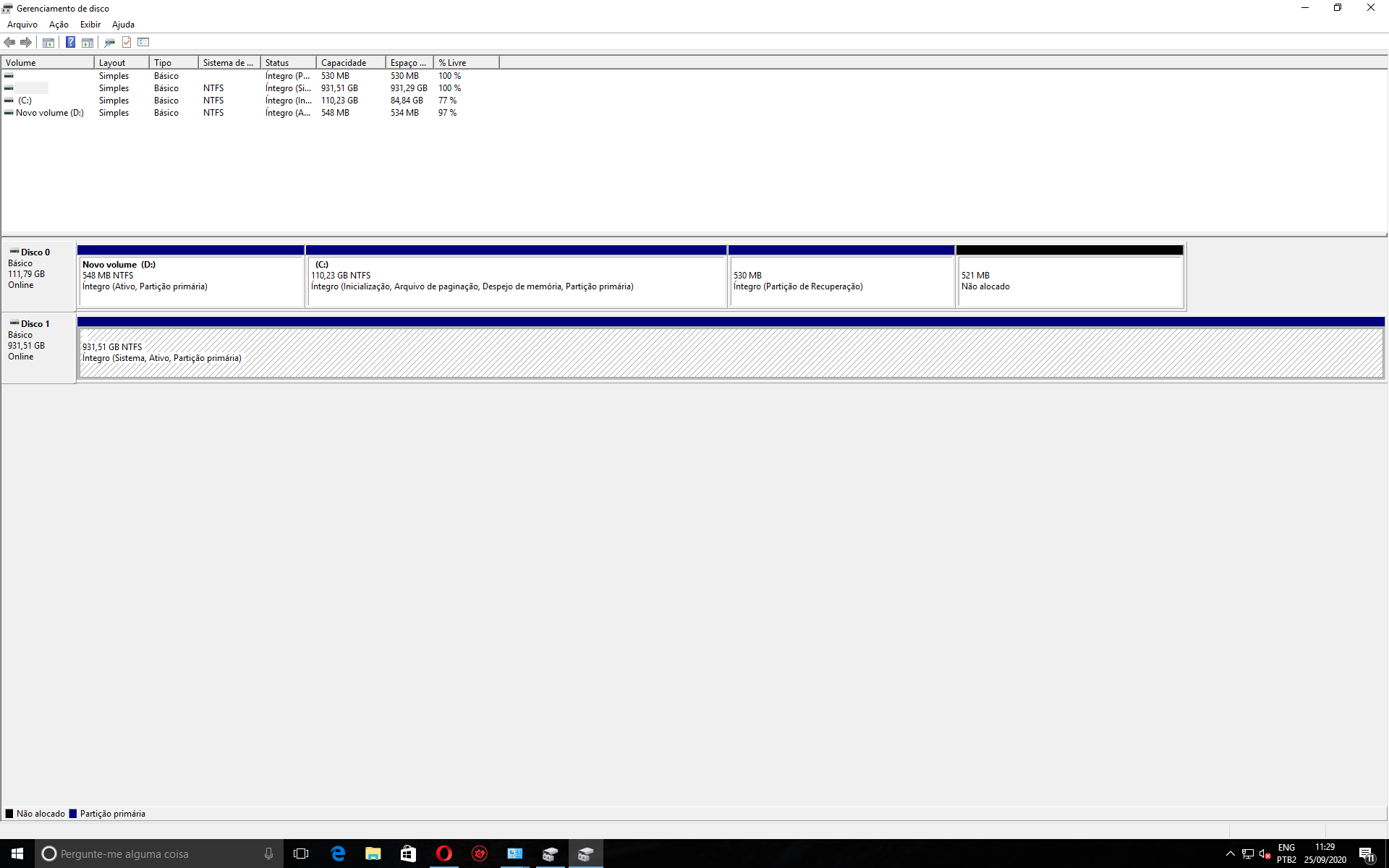Viewport: 1389px width, 868px height.
Task: Sort by the Volume column header
Action: coord(48,63)
